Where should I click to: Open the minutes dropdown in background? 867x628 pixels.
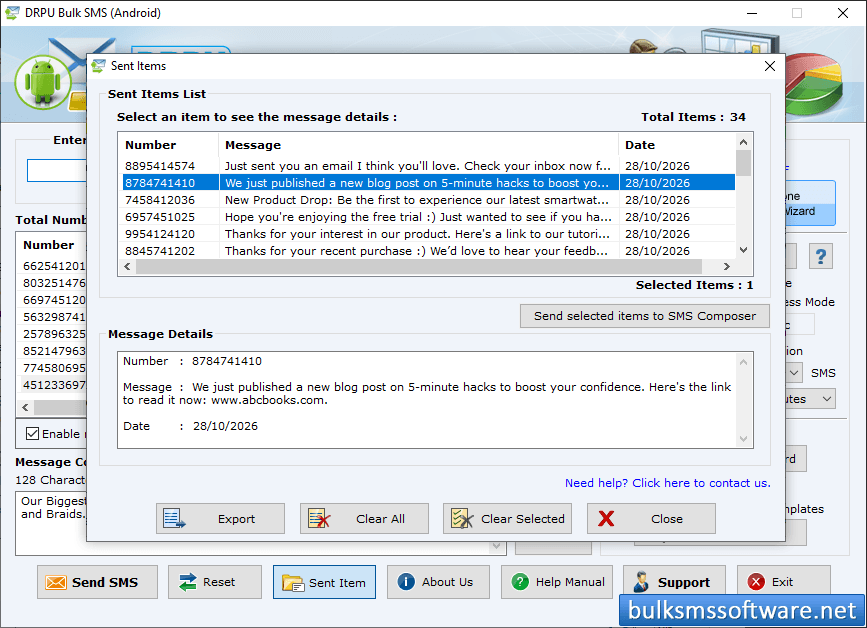click(811, 399)
